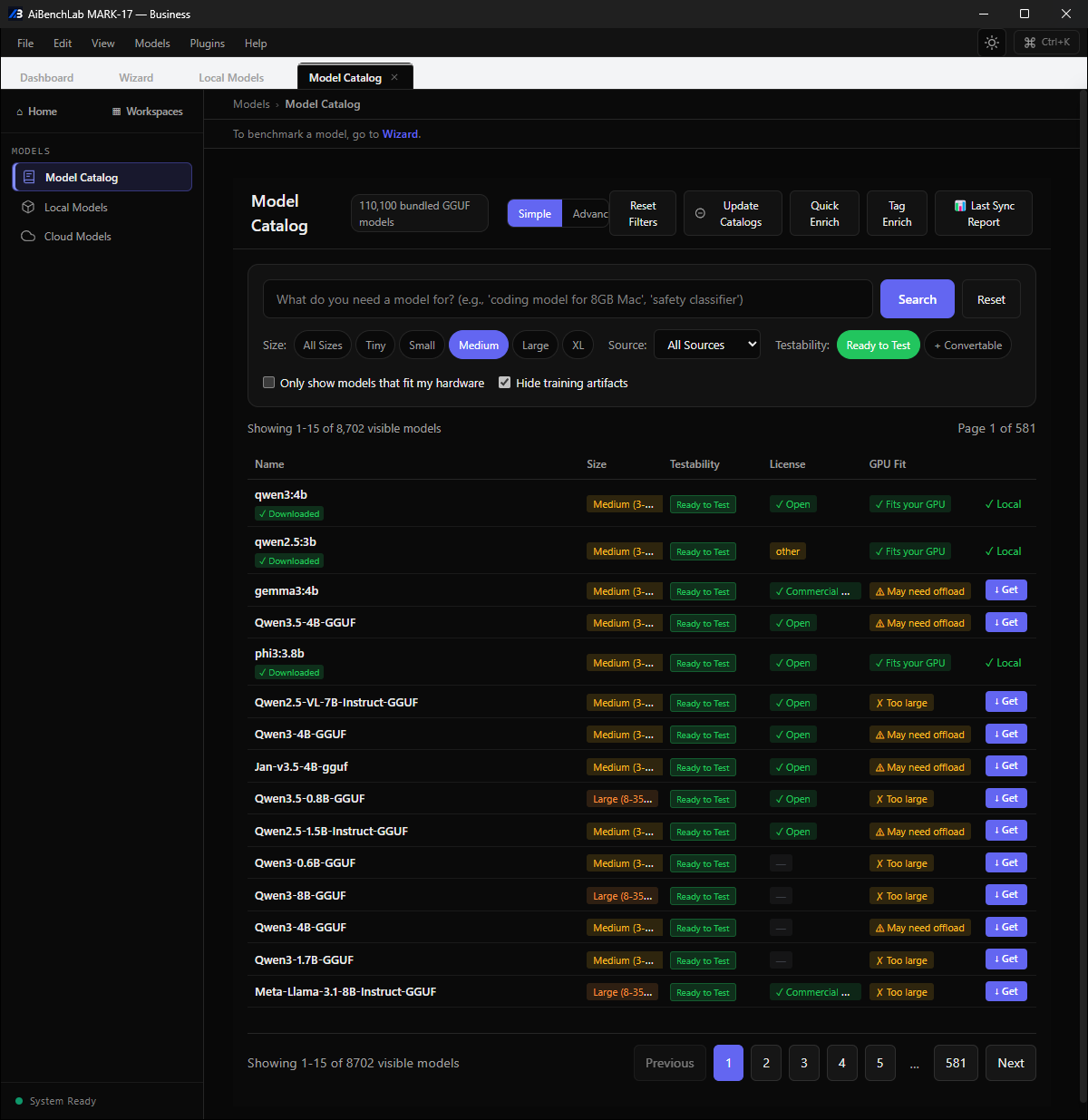The height and width of the screenshot is (1120, 1088).
Task: Toggle the Convertable testability filter
Action: (x=967, y=345)
